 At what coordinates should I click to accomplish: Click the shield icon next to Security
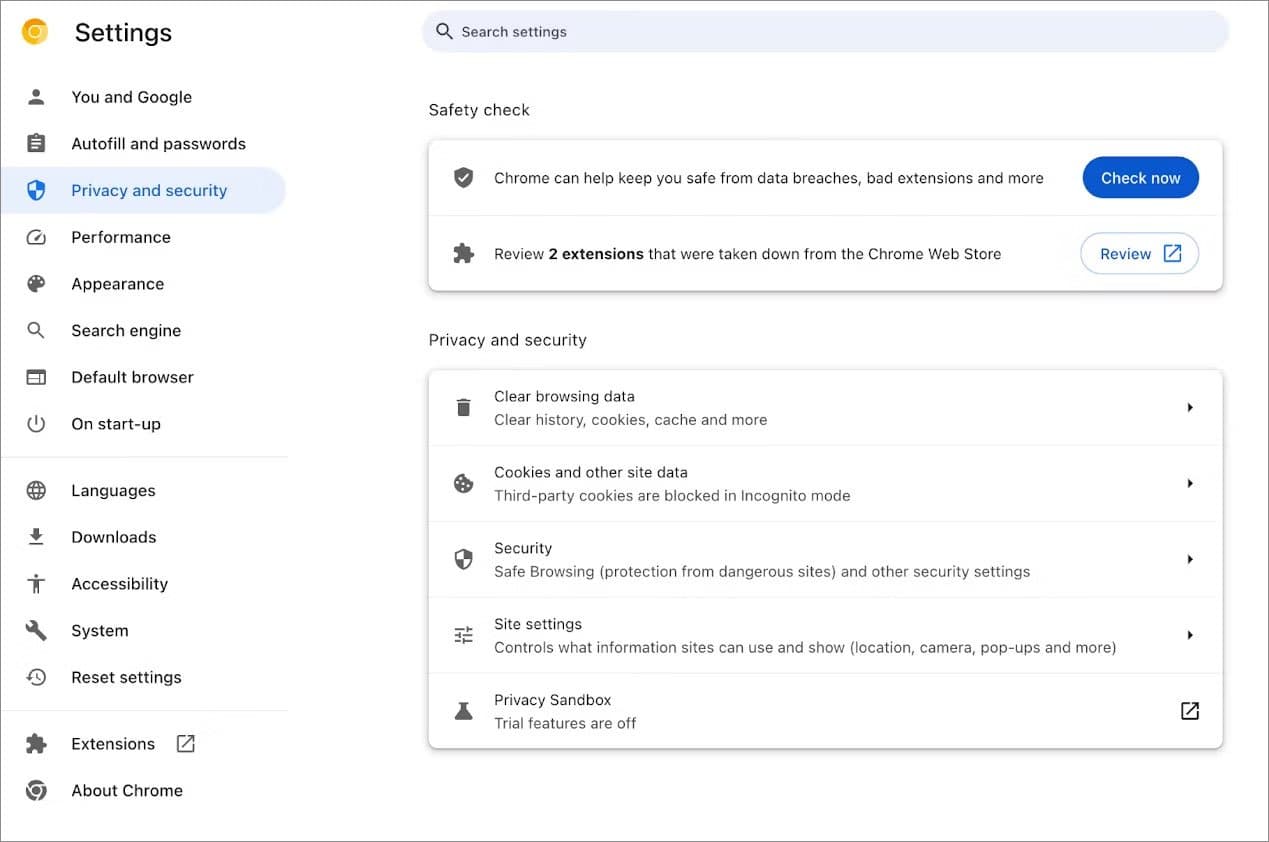click(x=463, y=559)
